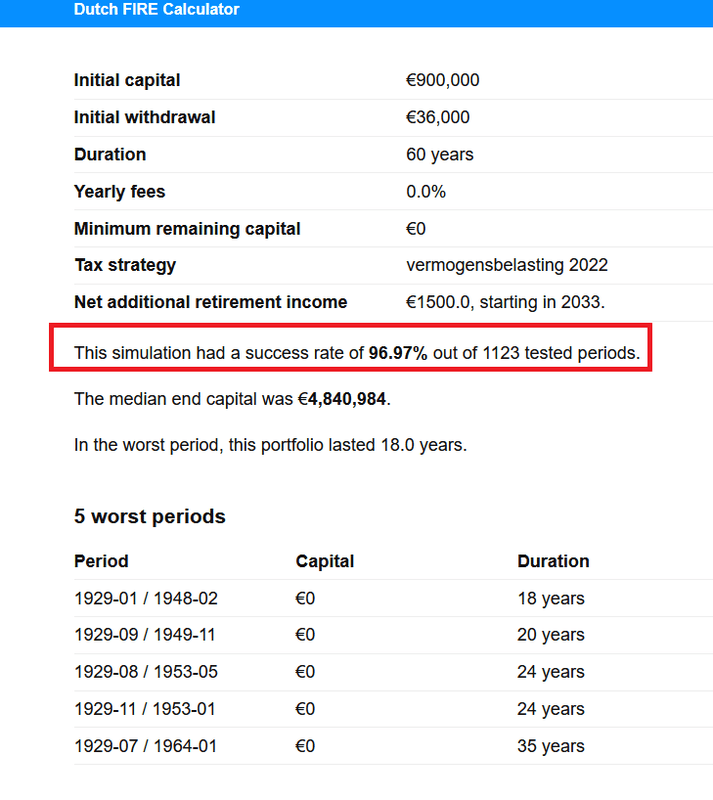Click the Period column header
This screenshot has width=713, height=800.
click(101, 561)
